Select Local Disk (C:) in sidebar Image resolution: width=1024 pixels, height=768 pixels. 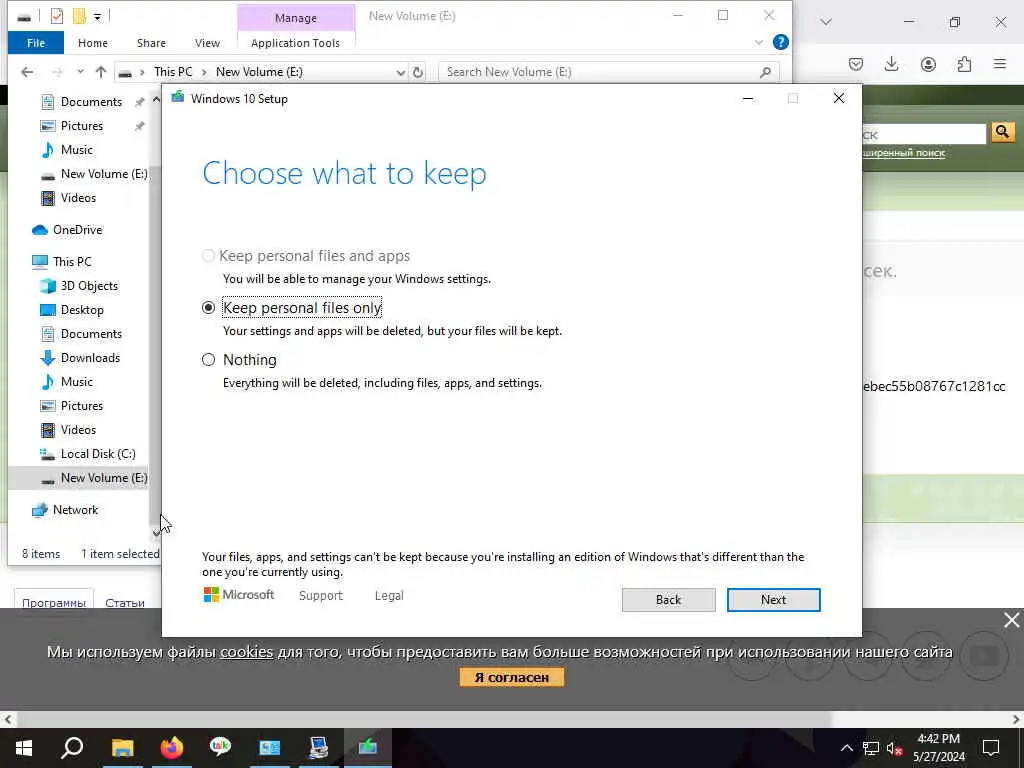pyautogui.click(x=98, y=454)
